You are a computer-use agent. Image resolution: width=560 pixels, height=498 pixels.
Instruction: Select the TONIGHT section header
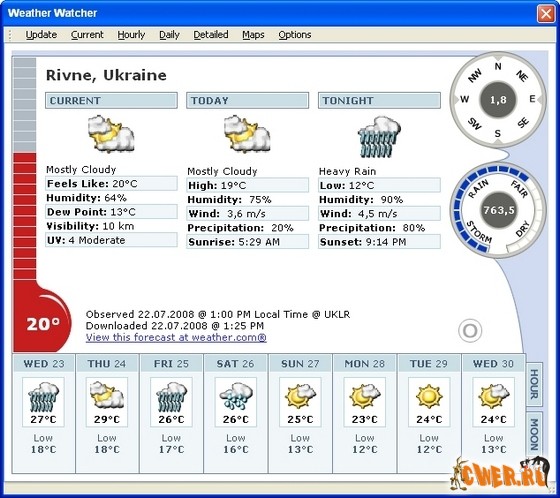click(x=379, y=100)
